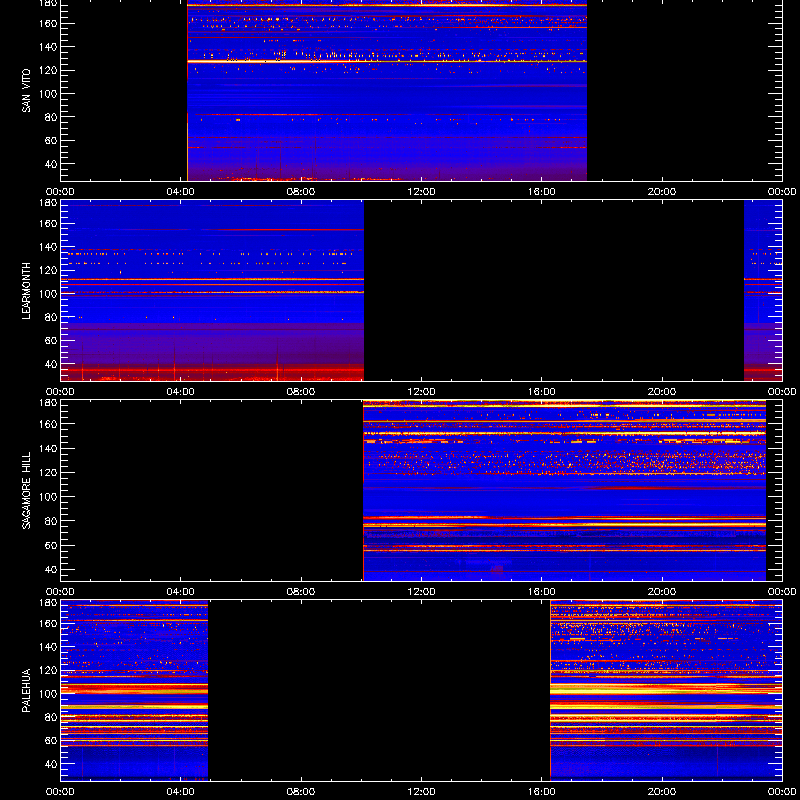Screen dimensions: 800x800
Task: Click the 40 frequency tick on Palehua axis
Action: [52, 764]
